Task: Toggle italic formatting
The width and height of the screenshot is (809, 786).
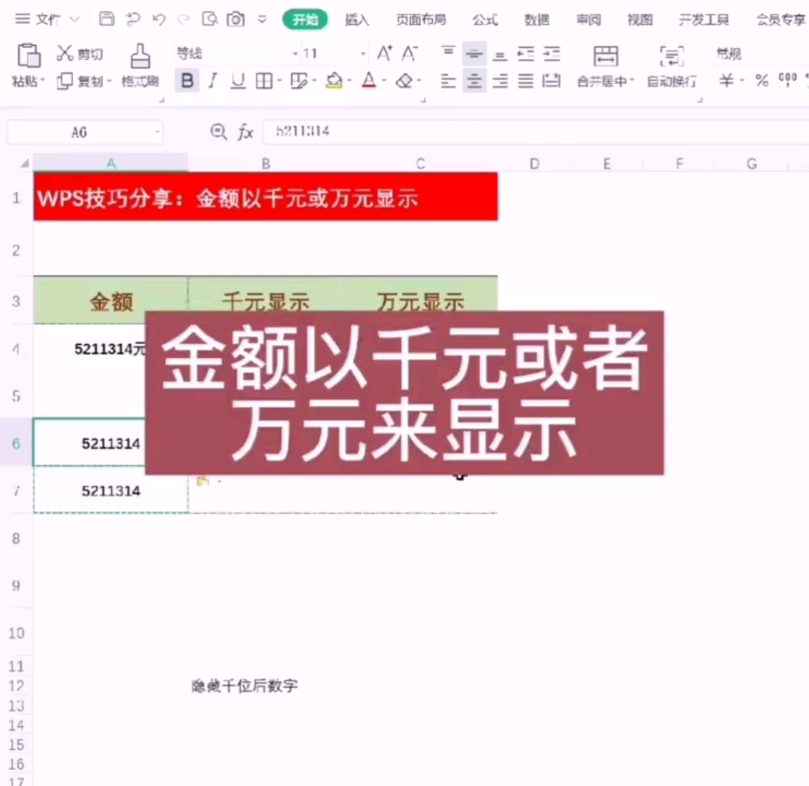Action: click(213, 80)
